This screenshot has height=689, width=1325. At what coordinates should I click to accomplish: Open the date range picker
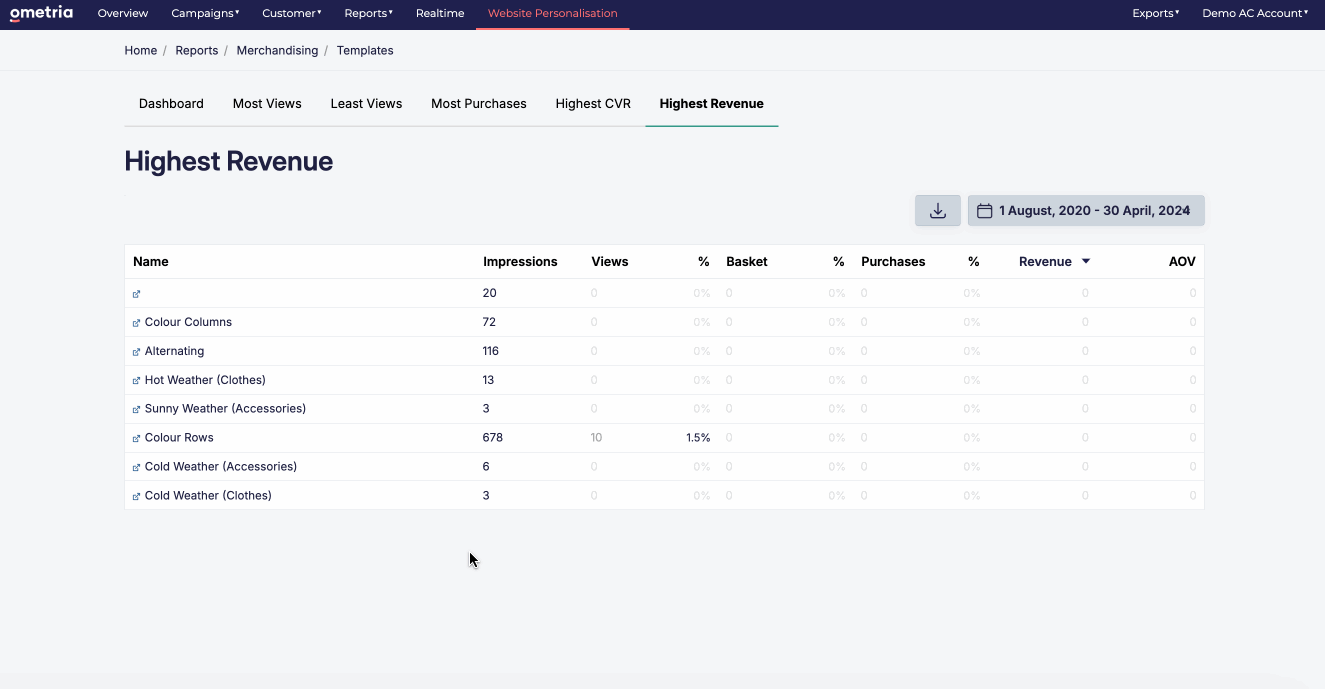click(1086, 211)
